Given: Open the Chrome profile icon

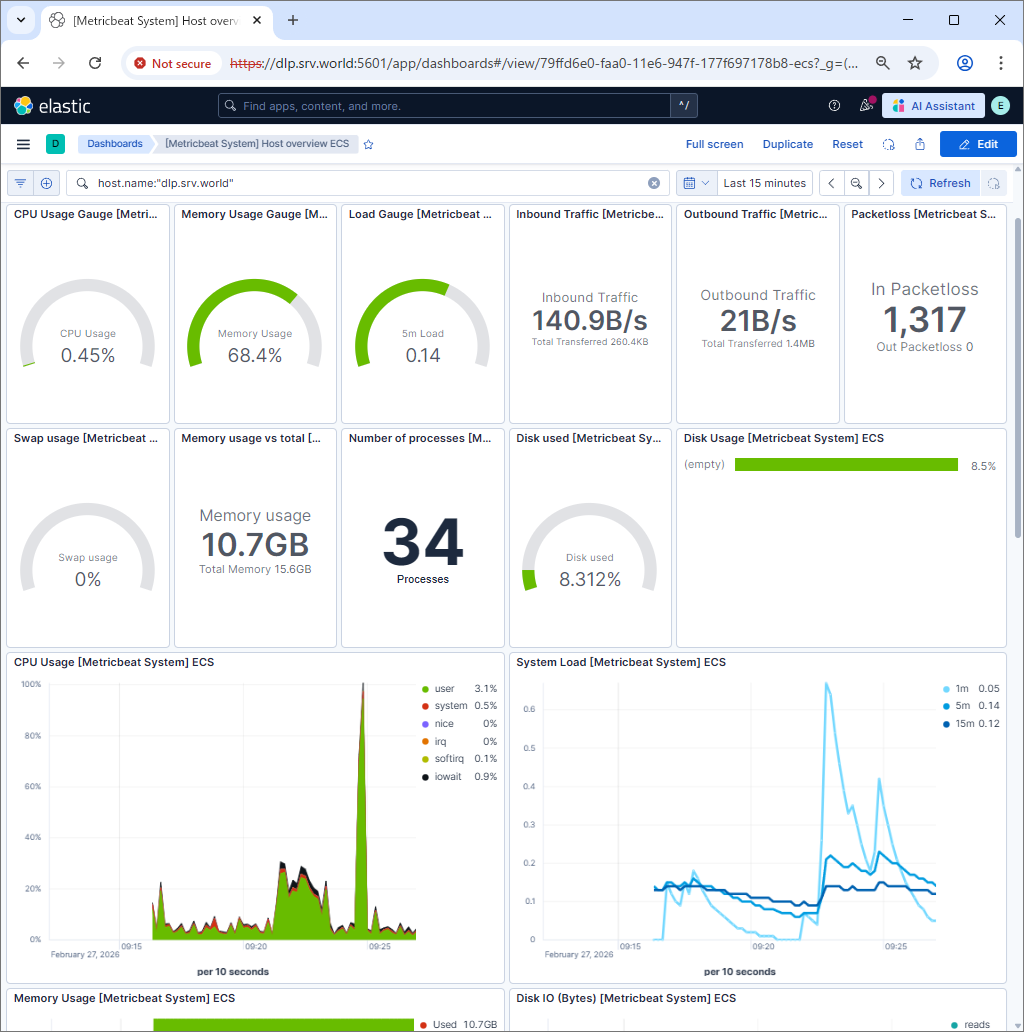Looking at the screenshot, I should tap(965, 63).
